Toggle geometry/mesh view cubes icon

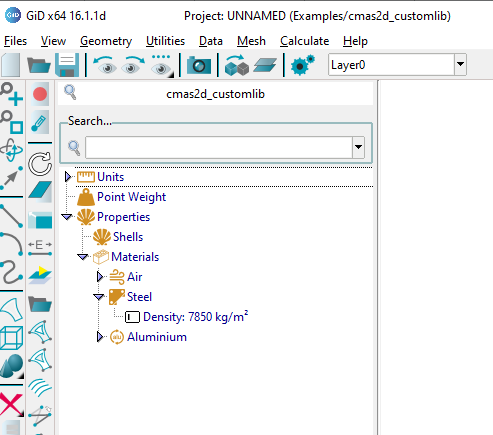tap(237, 65)
